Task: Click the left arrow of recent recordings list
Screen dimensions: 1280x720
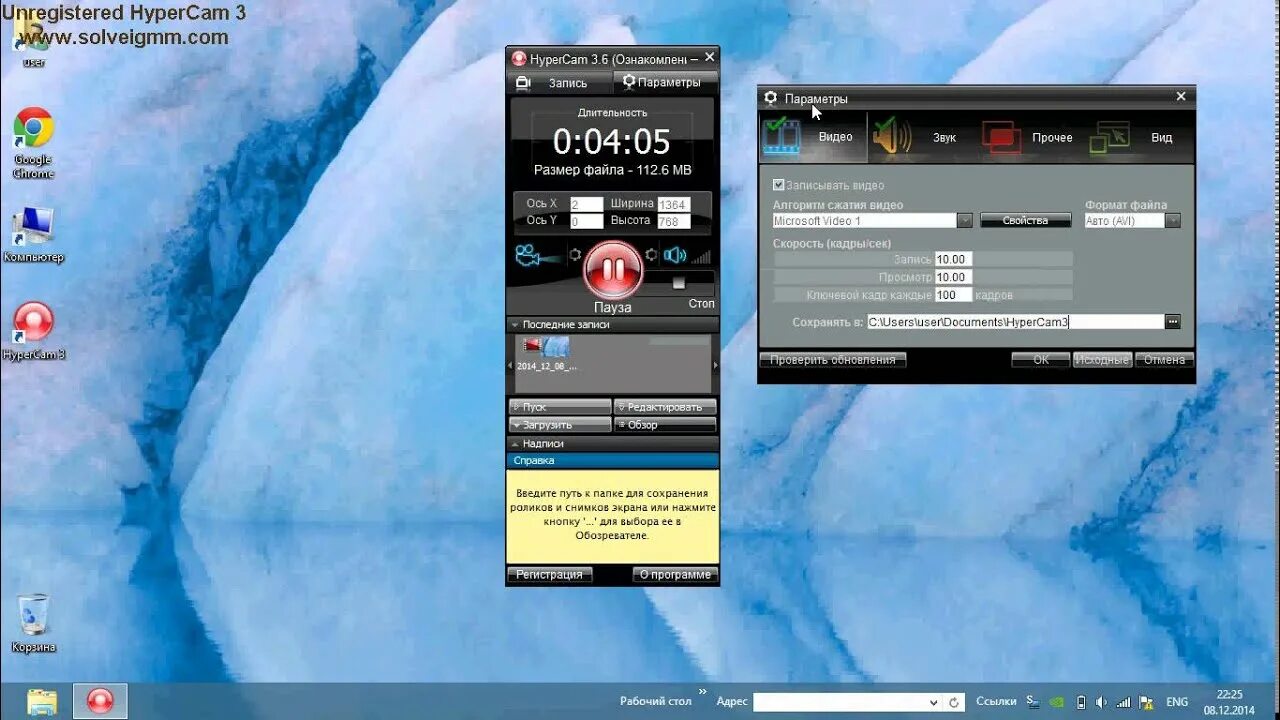Action: (x=511, y=365)
